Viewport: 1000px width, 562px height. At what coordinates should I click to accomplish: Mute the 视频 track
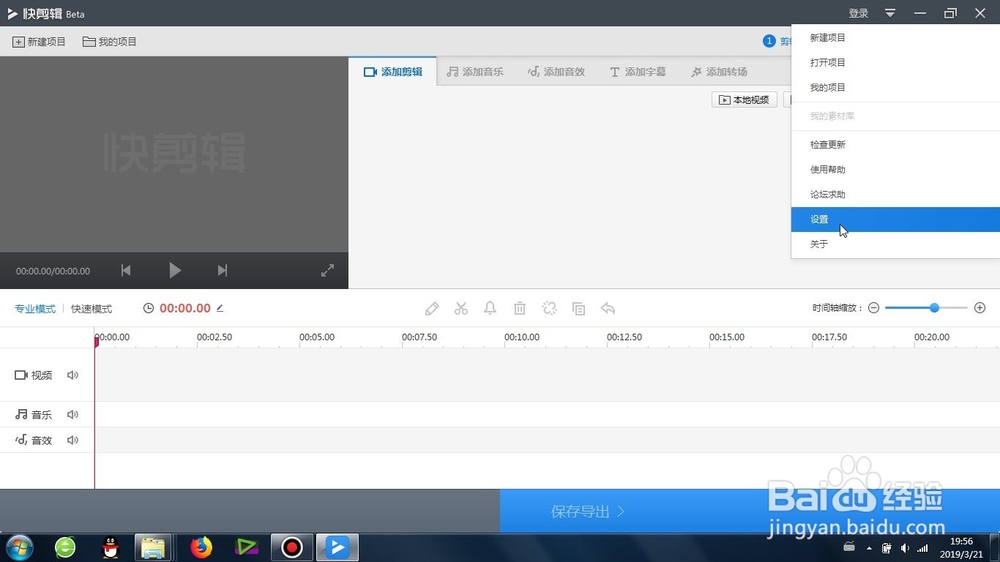tap(73, 375)
